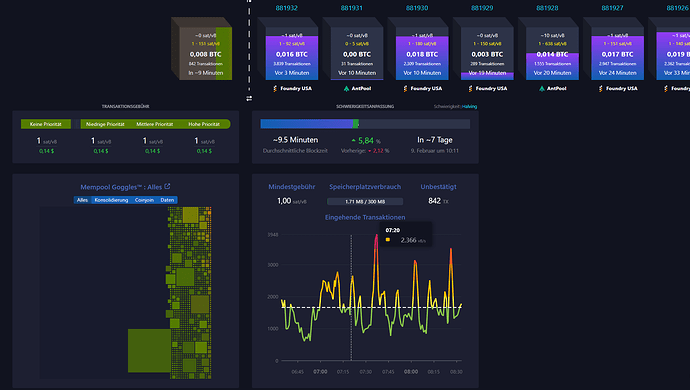Select the Coinjoin filter
Viewport: 690px width, 390px height.
point(144,200)
